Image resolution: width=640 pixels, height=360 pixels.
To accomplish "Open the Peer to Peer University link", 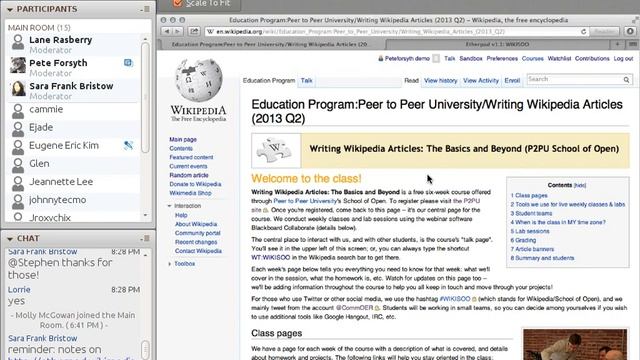I will (305, 201).
